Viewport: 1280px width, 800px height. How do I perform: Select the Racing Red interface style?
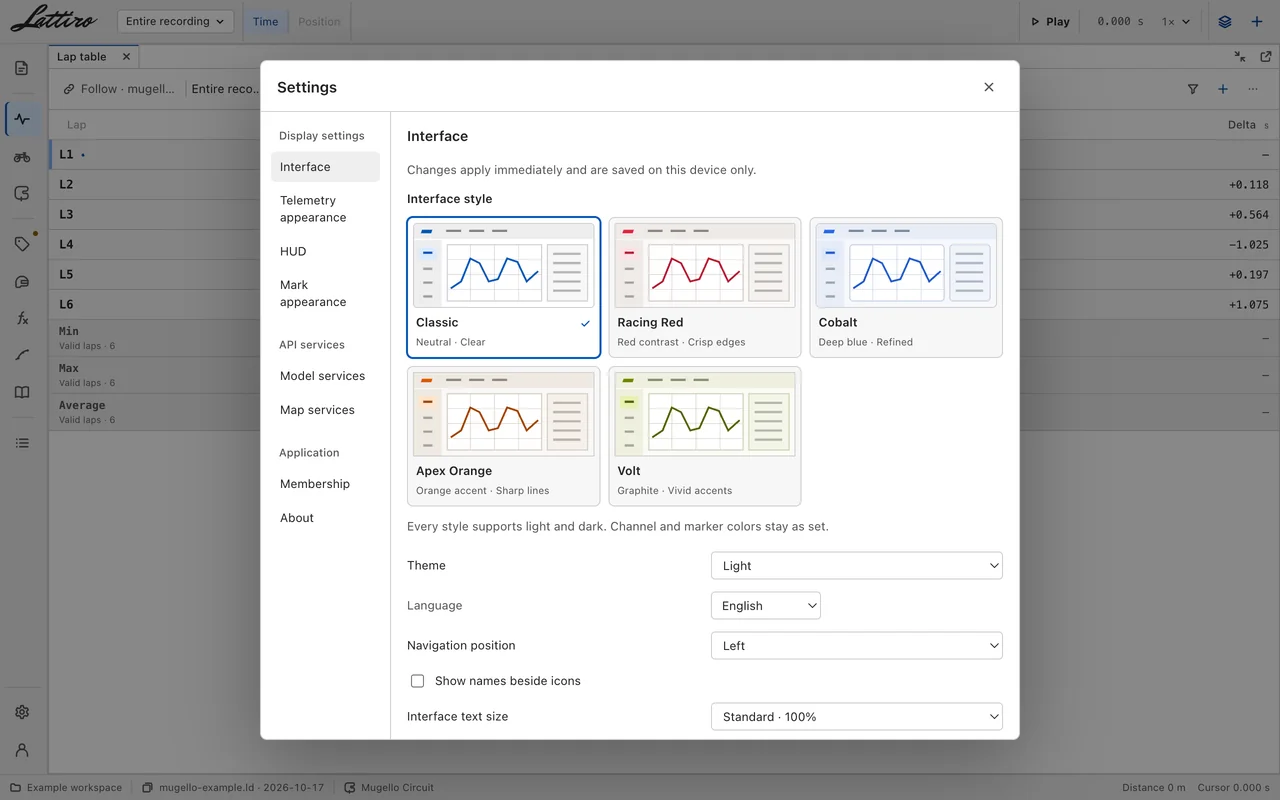705,287
